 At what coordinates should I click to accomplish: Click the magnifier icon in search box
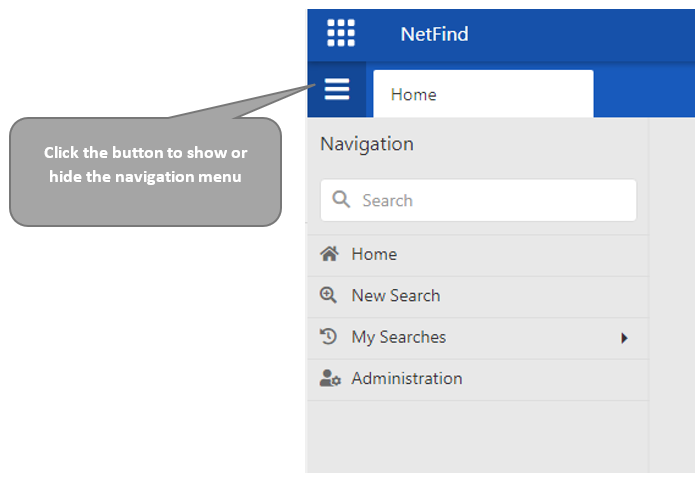(x=341, y=200)
